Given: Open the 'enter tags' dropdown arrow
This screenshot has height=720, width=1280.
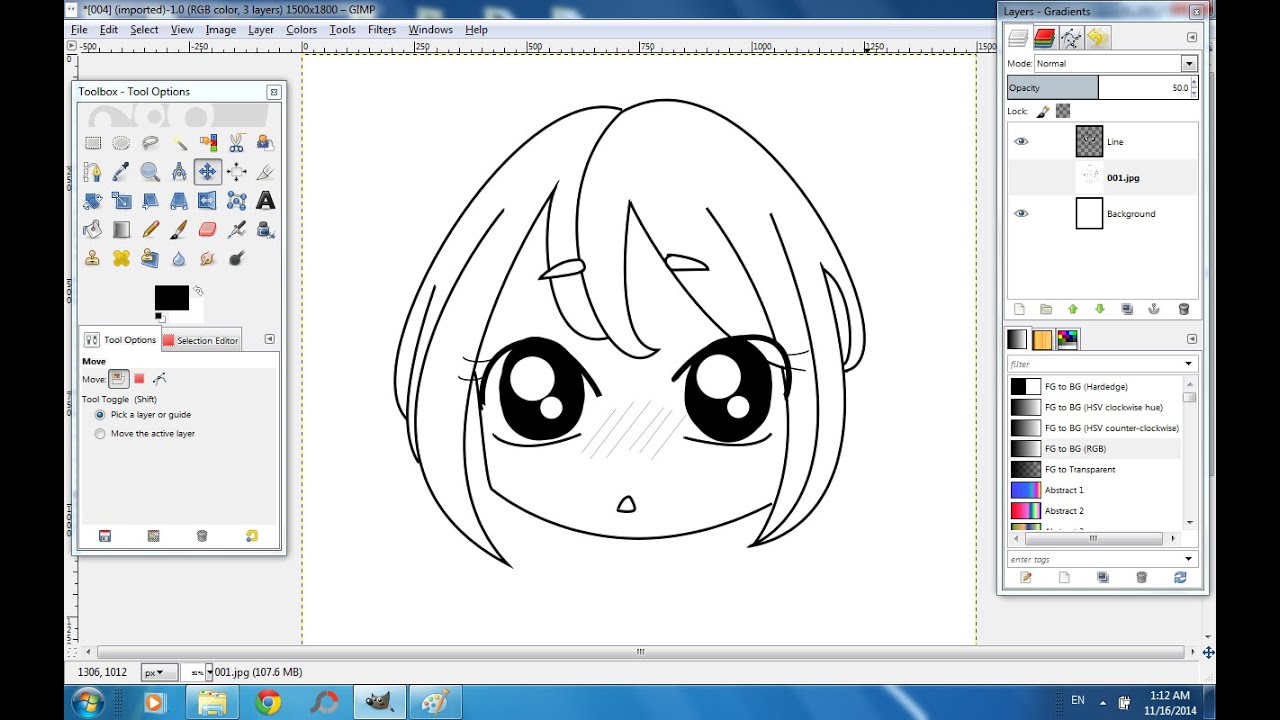Looking at the screenshot, I should pyautogui.click(x=1188, y=559).
